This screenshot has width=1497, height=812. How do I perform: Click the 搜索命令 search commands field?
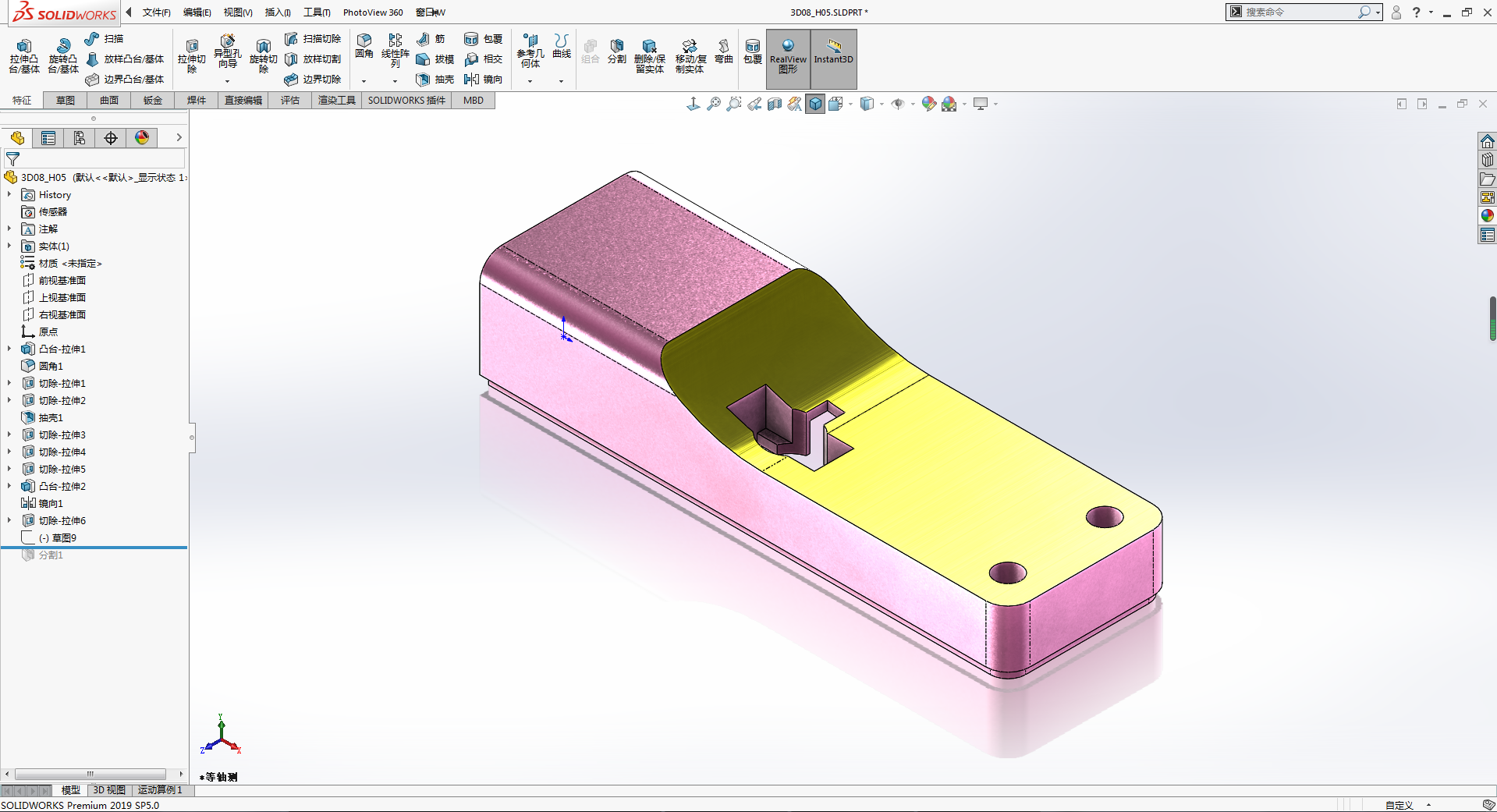pos(1300,12)
